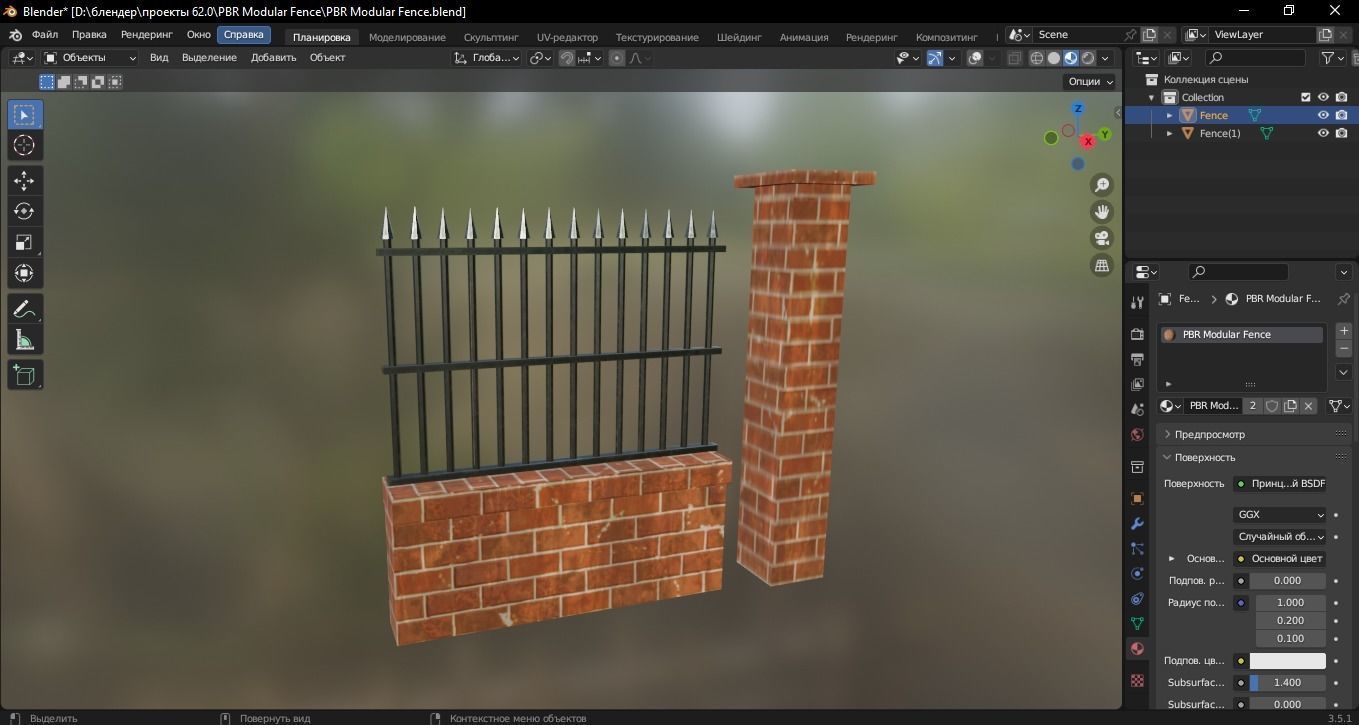Open the Help menu
Viewport: 1359px width, 725px height.
pyautogui.click(x=244, y=35)
